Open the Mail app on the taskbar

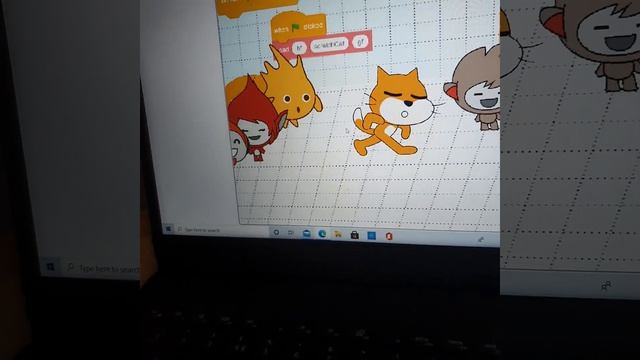click(307, 233)
